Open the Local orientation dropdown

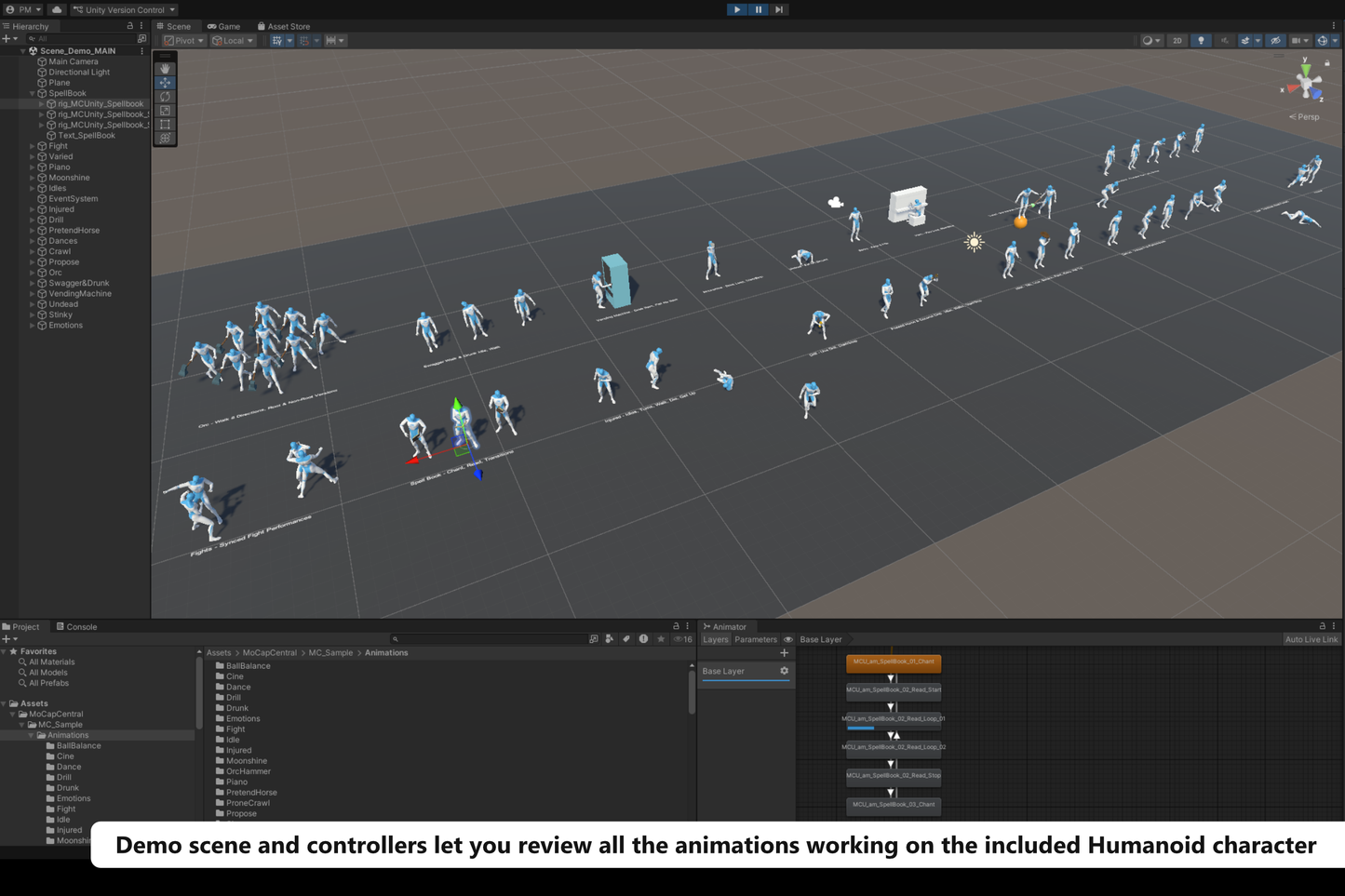click(x=233, y=40)
